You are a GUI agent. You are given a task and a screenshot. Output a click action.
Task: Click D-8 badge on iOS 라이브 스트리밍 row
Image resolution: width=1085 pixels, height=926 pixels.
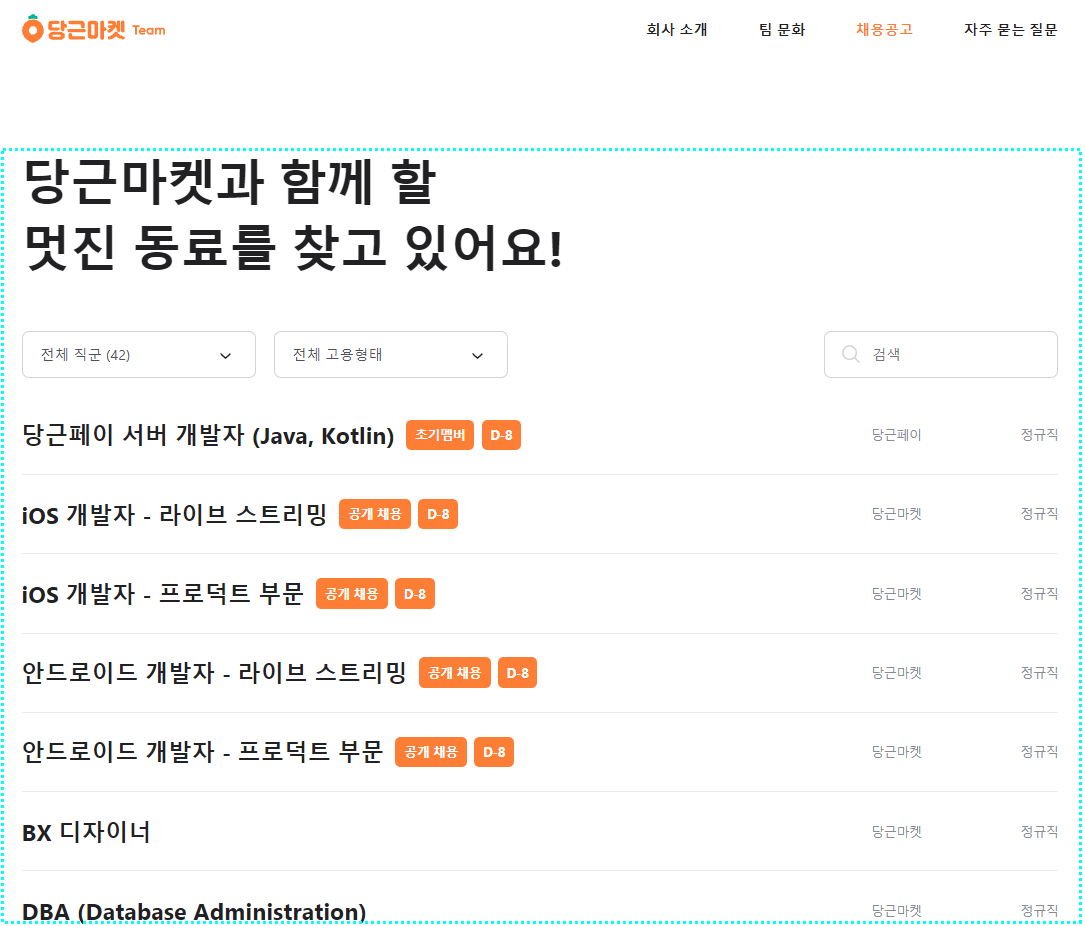(438, 514)
